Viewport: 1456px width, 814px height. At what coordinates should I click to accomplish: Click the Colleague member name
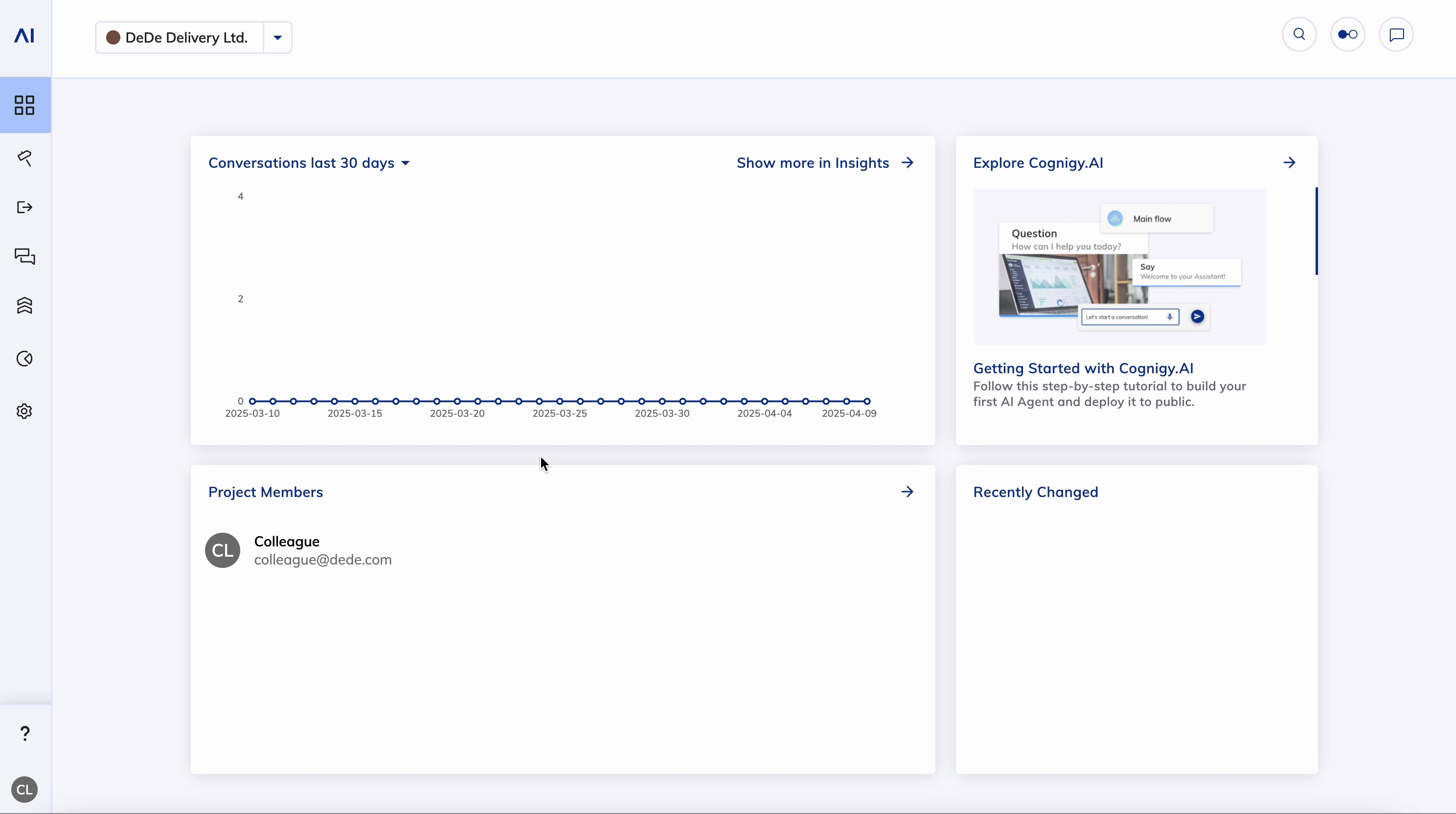(x=287, y=542)
